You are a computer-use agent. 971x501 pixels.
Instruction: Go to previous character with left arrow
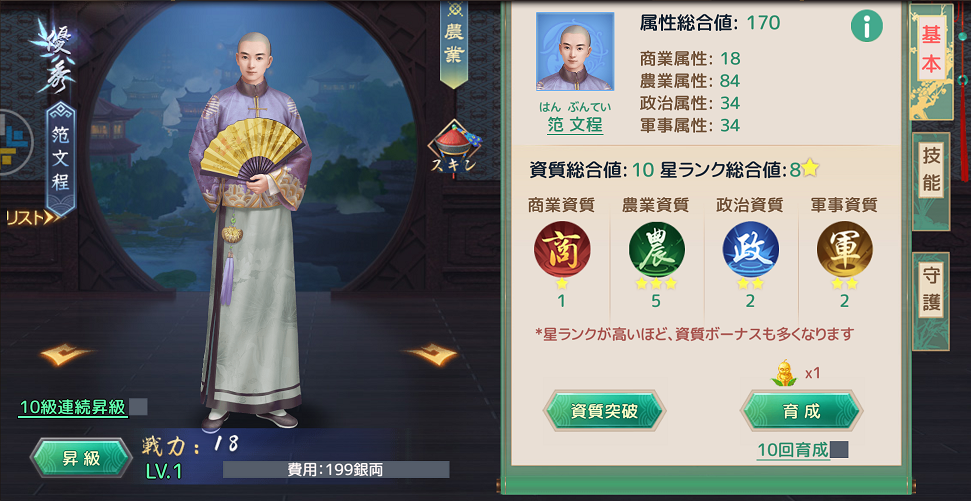(67, 355)
